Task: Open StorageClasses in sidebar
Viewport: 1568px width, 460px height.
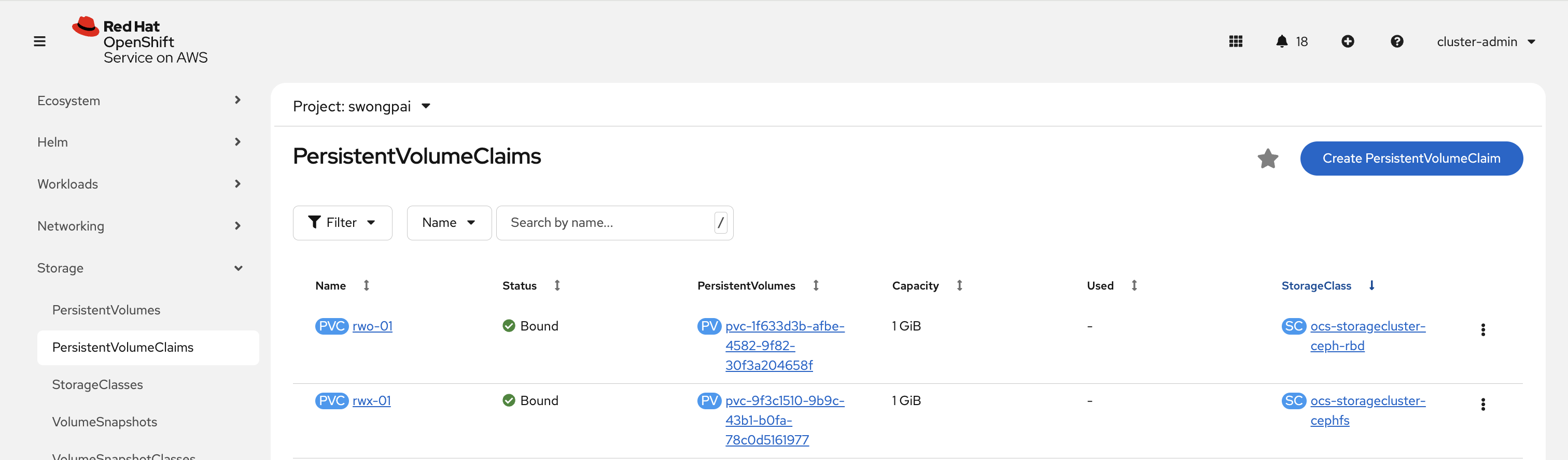Action: (x=97, y=384)
